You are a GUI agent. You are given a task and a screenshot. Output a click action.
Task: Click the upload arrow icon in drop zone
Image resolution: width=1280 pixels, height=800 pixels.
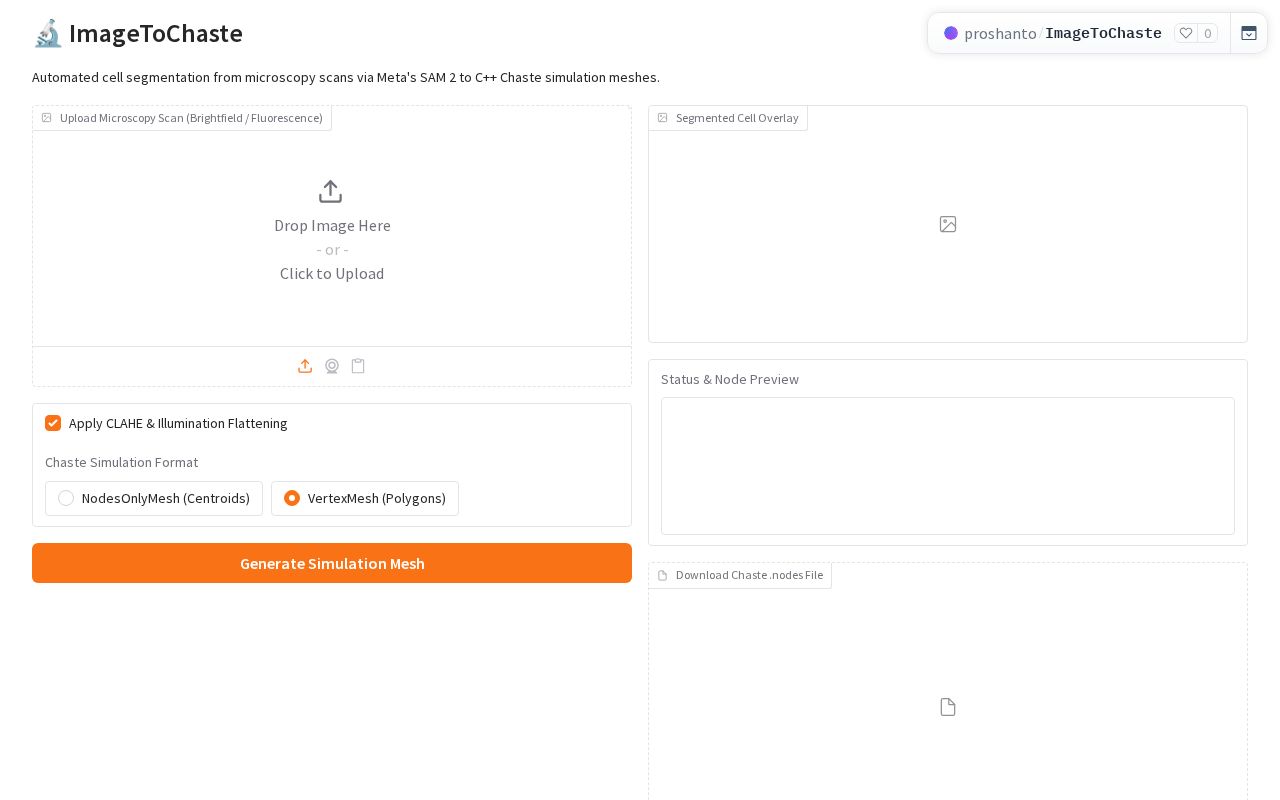[330, 191]
